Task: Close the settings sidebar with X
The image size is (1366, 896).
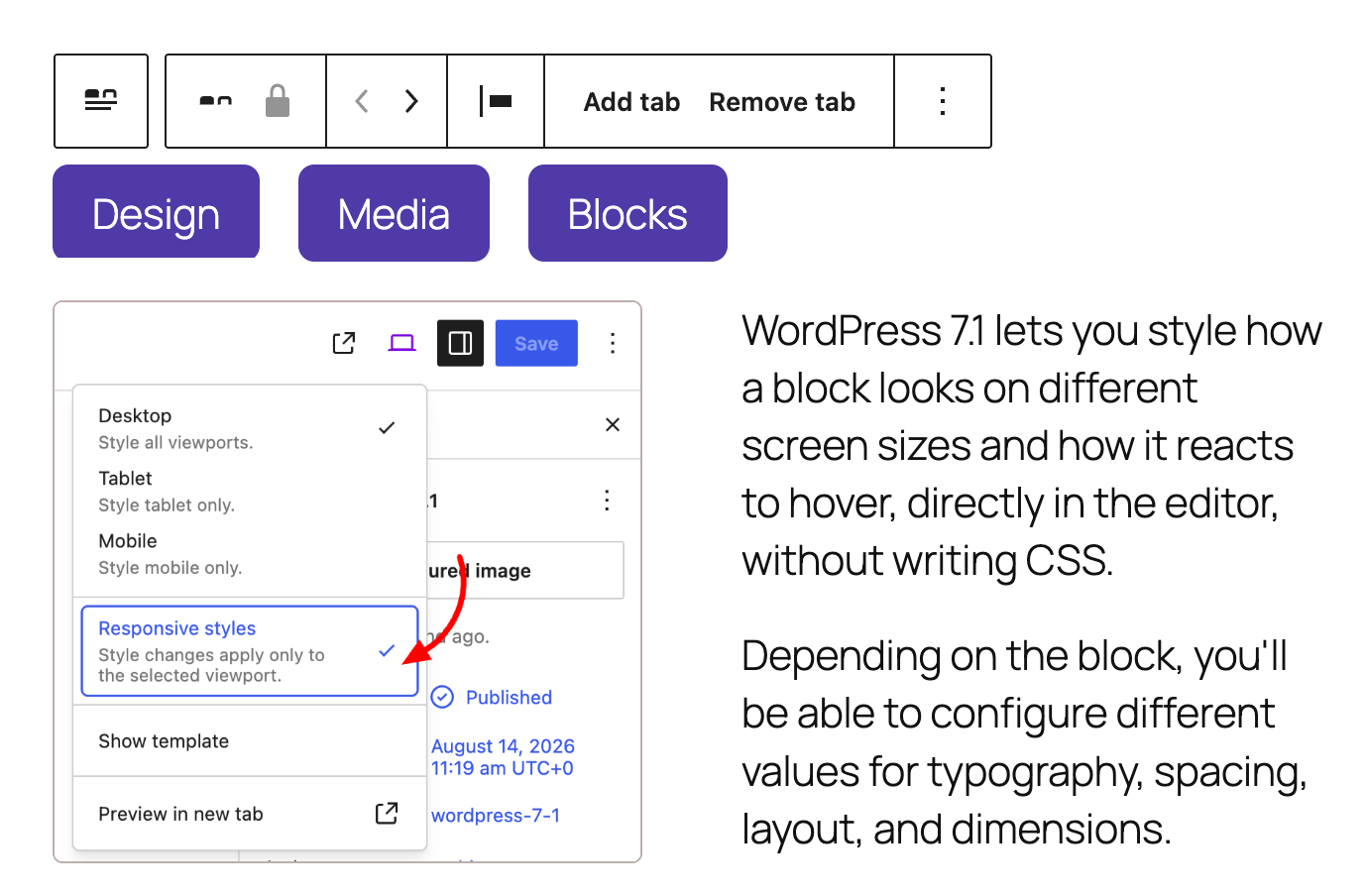Action: (613, 424)
